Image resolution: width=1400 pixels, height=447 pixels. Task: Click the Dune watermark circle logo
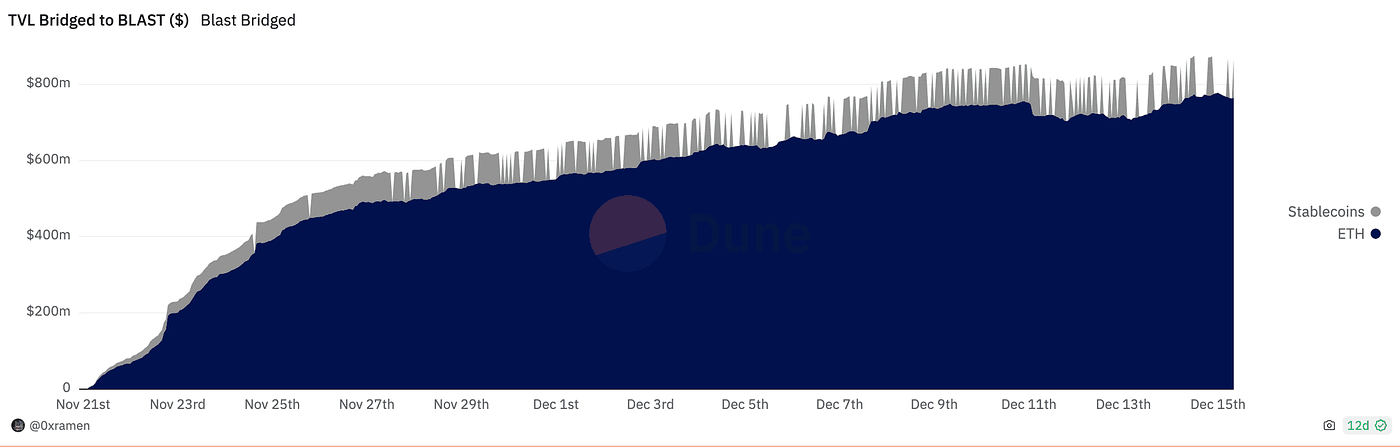[628, 234]
